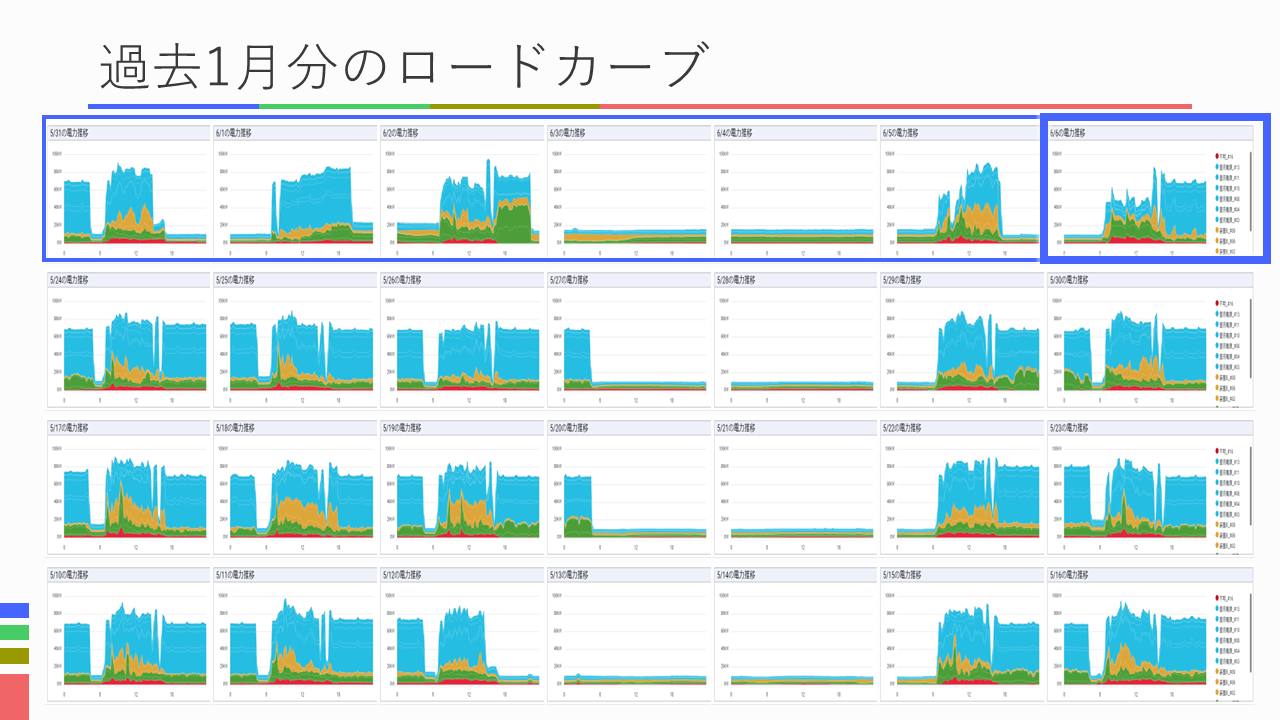The image size is (1280, 720).
Task: Toggle the first orange legend entry in 5/23 chart
Action: pyautogui.click(x=1216, y=524)
